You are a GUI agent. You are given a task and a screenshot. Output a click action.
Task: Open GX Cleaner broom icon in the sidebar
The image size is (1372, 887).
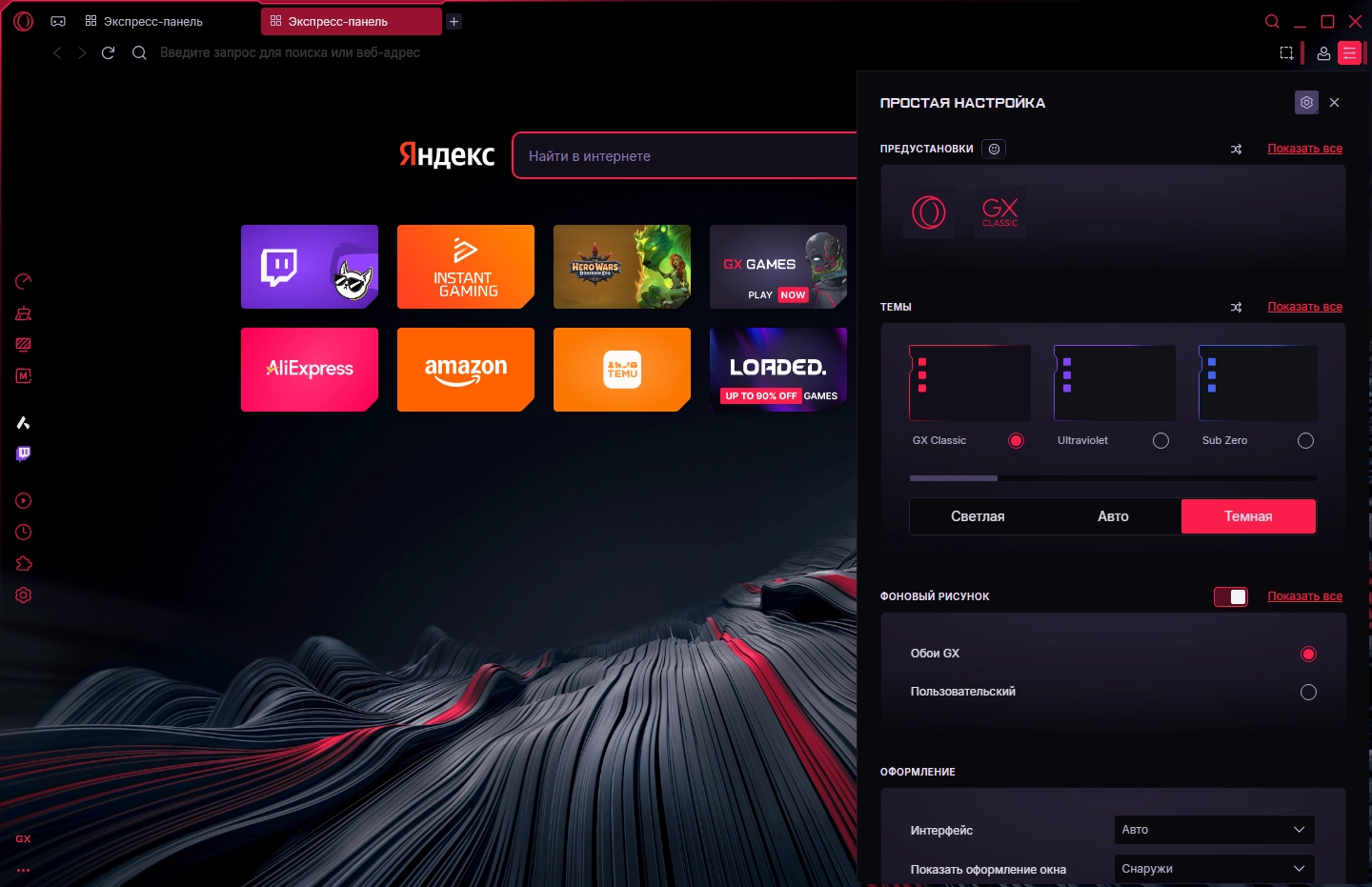click(24, 312)
